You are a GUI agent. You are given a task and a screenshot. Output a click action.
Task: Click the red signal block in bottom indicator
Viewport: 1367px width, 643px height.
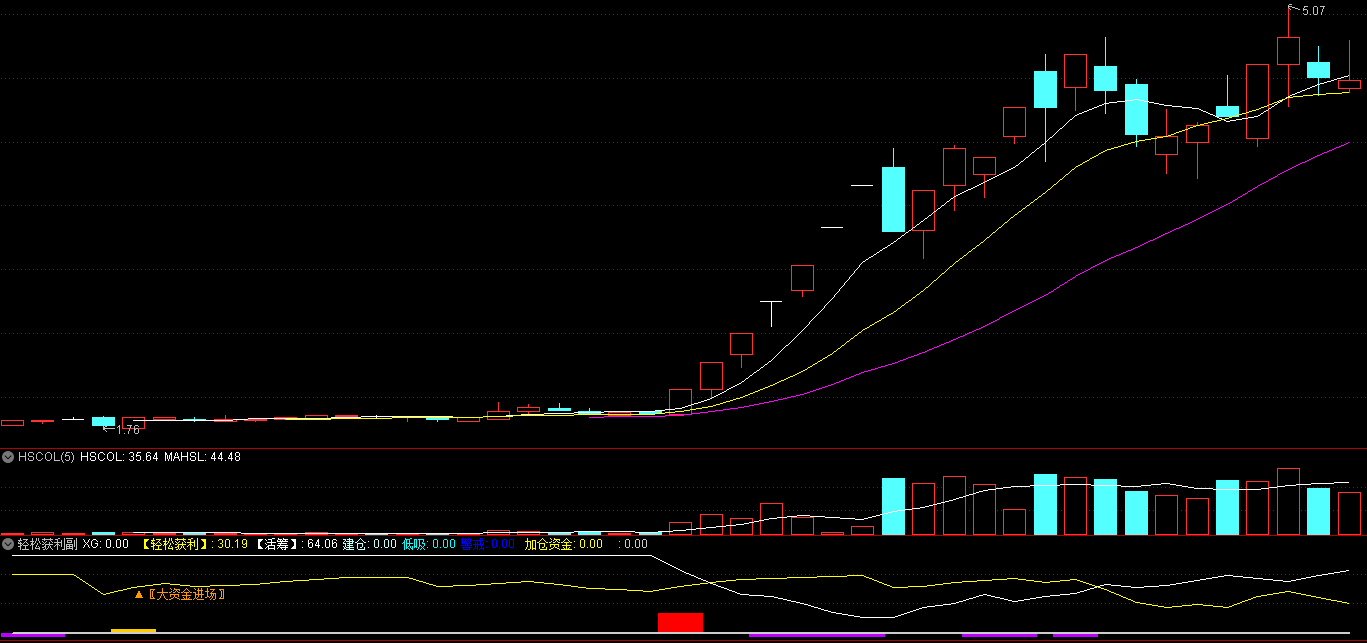(x=680, y=622)
